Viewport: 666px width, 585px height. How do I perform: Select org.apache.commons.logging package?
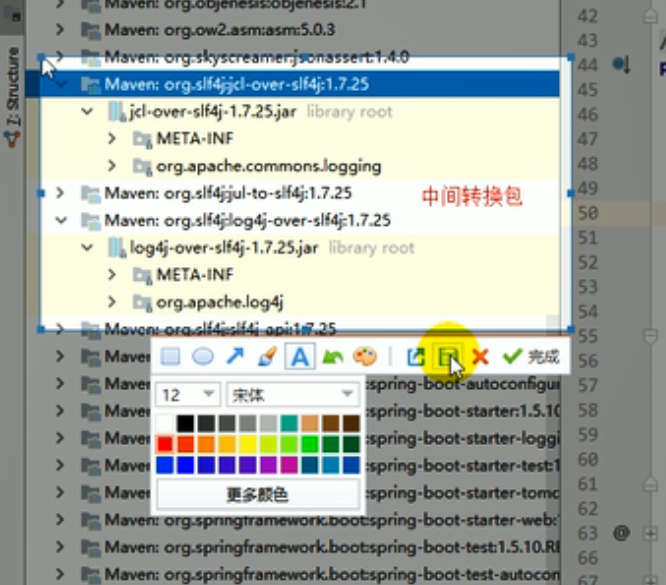click(x=257, y=166)
